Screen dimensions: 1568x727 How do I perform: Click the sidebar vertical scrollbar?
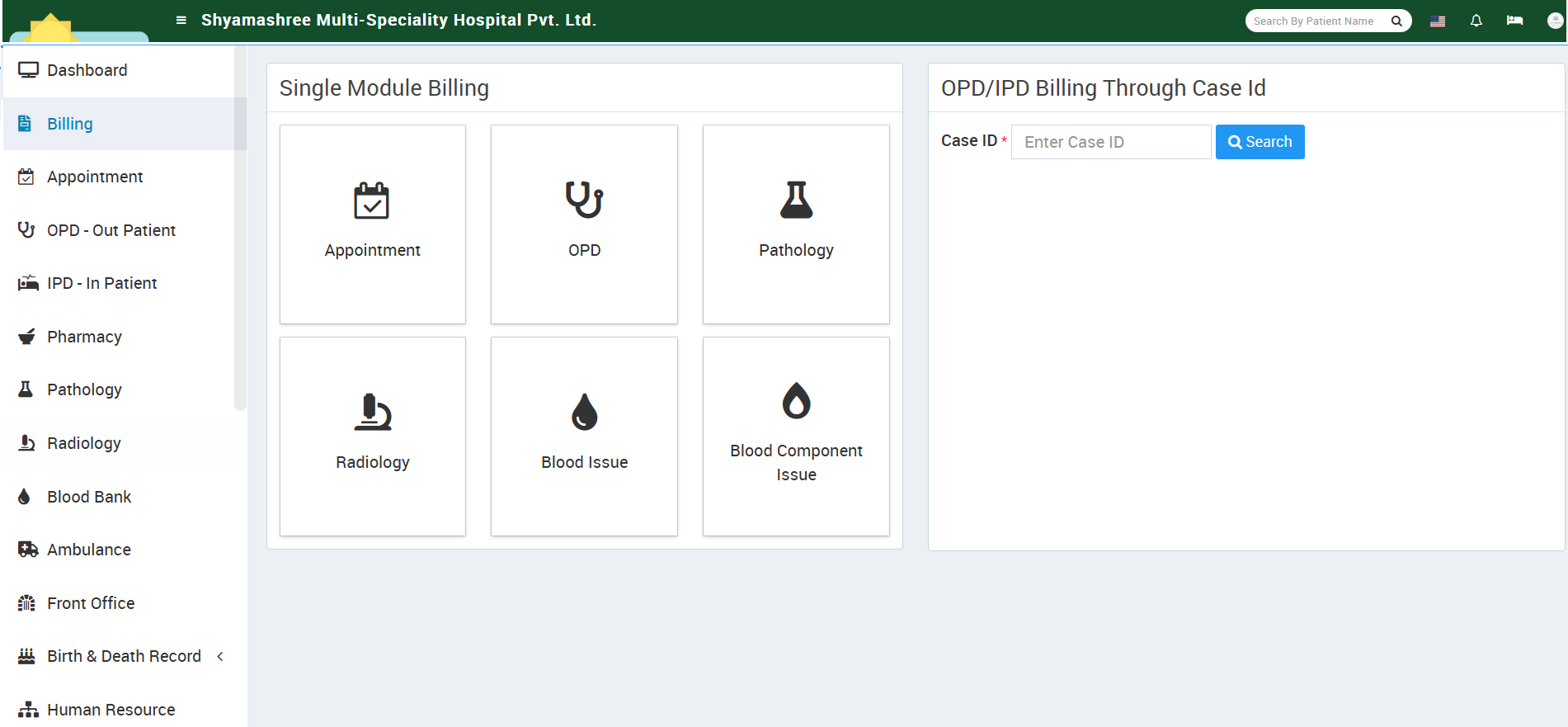coord(240,248)
